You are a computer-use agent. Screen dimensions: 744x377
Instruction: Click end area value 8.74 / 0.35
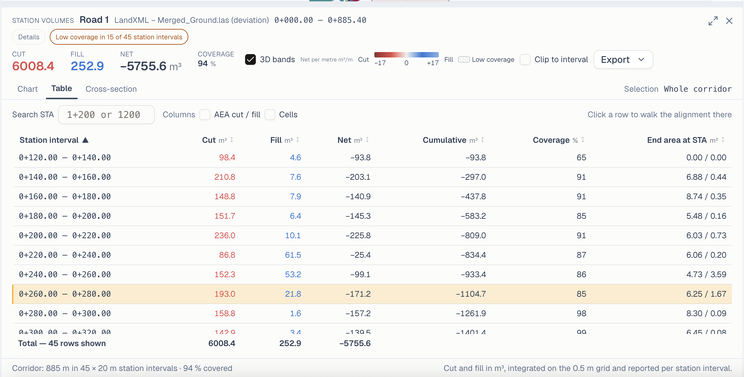[706, 196]
